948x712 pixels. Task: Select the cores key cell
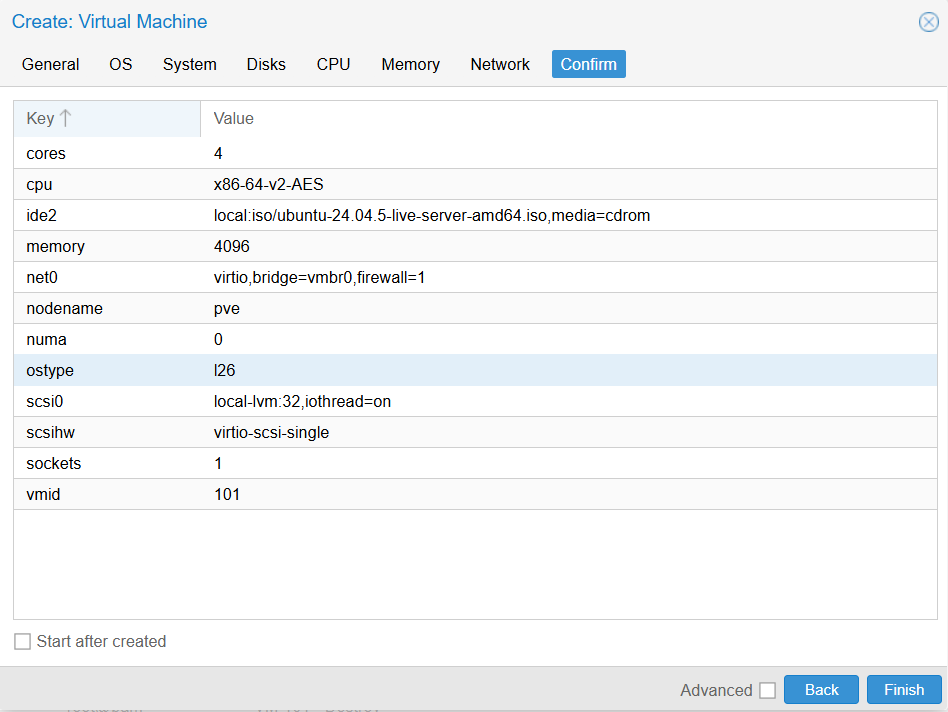[x=107, y=154]
